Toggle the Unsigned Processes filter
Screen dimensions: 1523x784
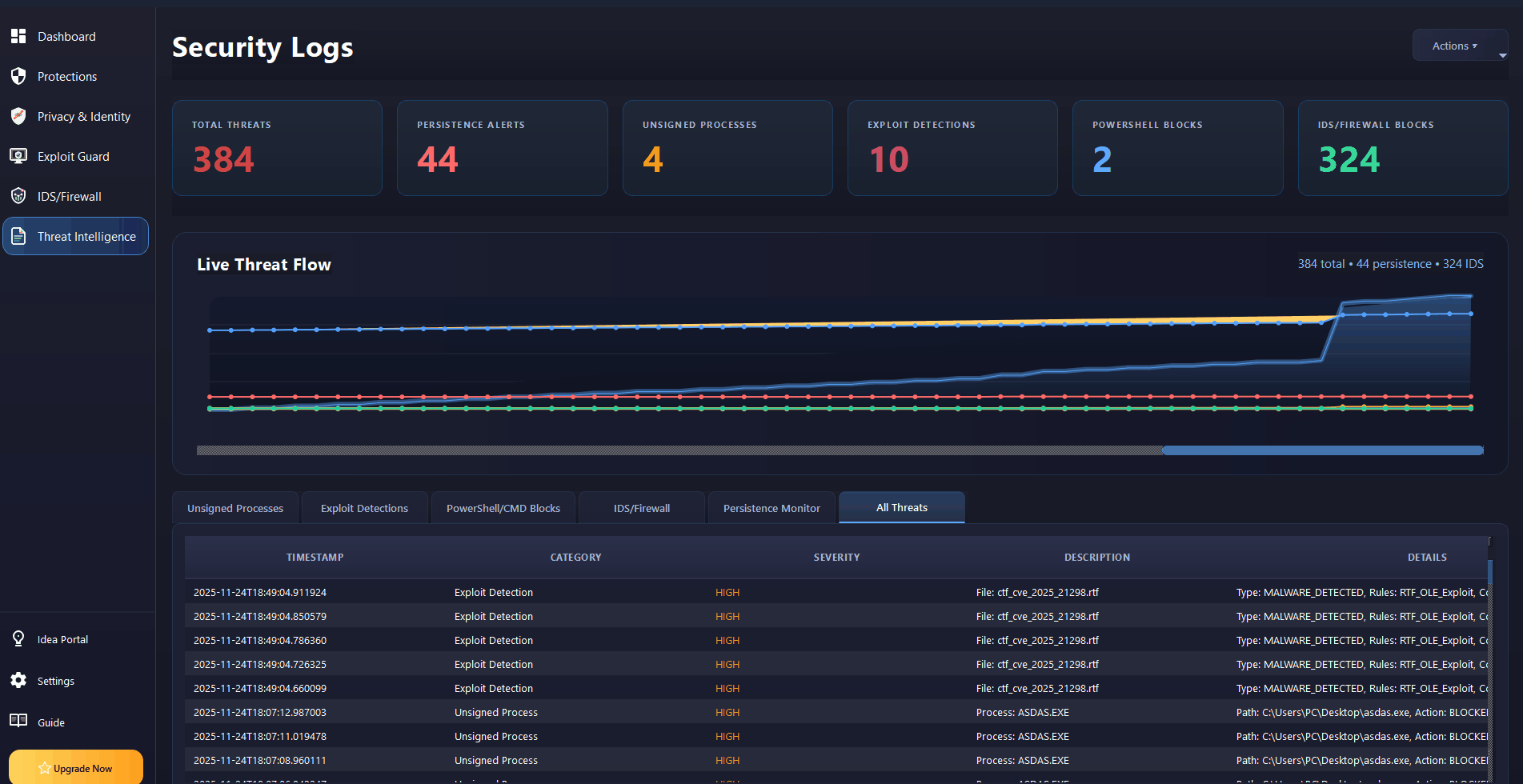(x=234, y=507)
